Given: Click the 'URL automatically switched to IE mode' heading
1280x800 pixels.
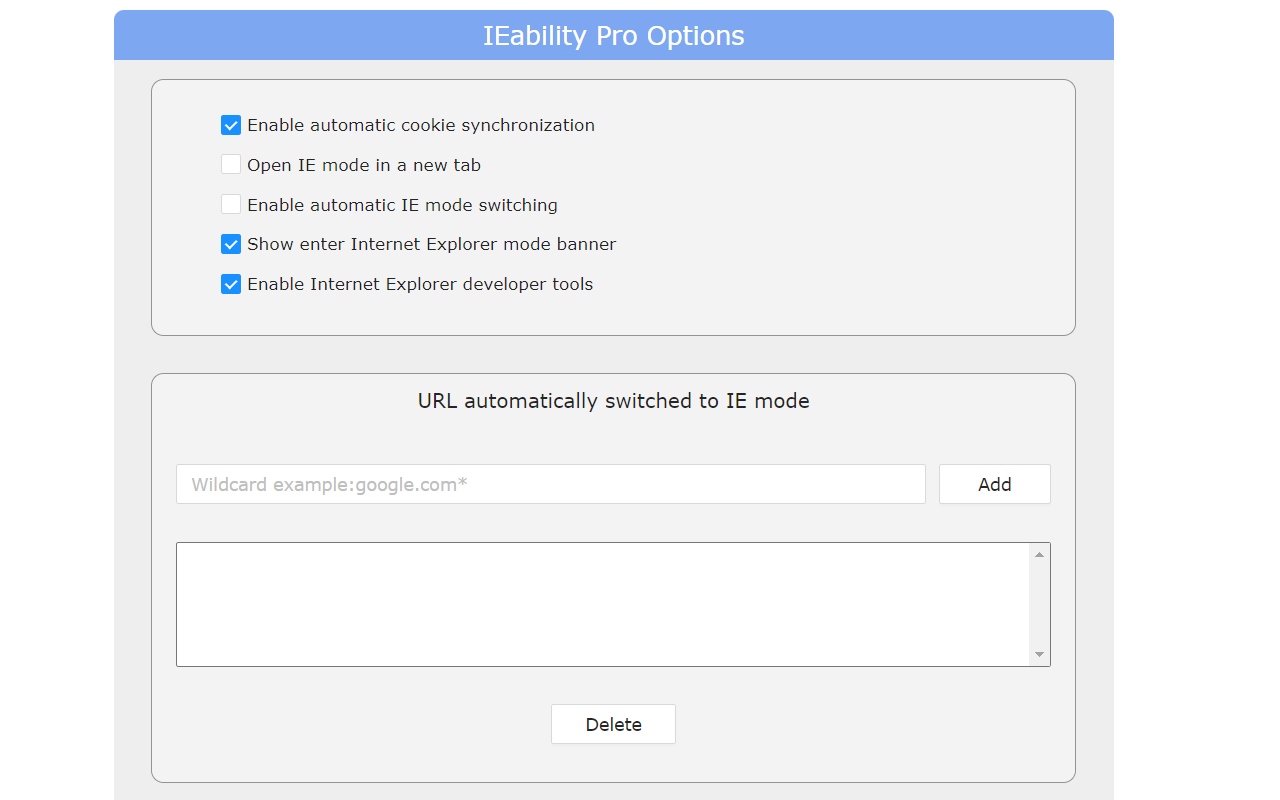Looking at the screenshot, I should pyautogui.click(x=613, y=400).
